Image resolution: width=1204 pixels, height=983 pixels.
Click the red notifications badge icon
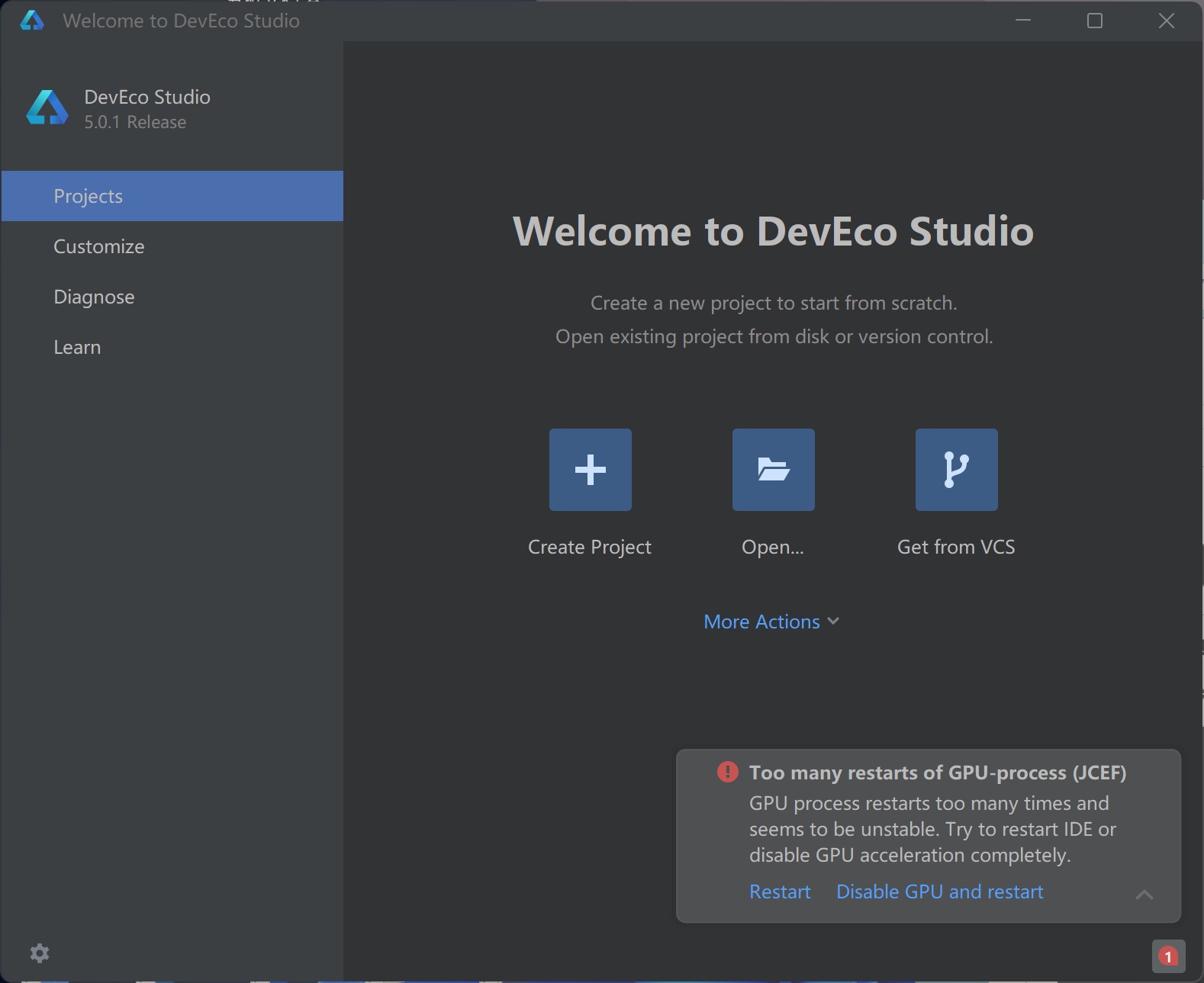(x=1168, y=956)
